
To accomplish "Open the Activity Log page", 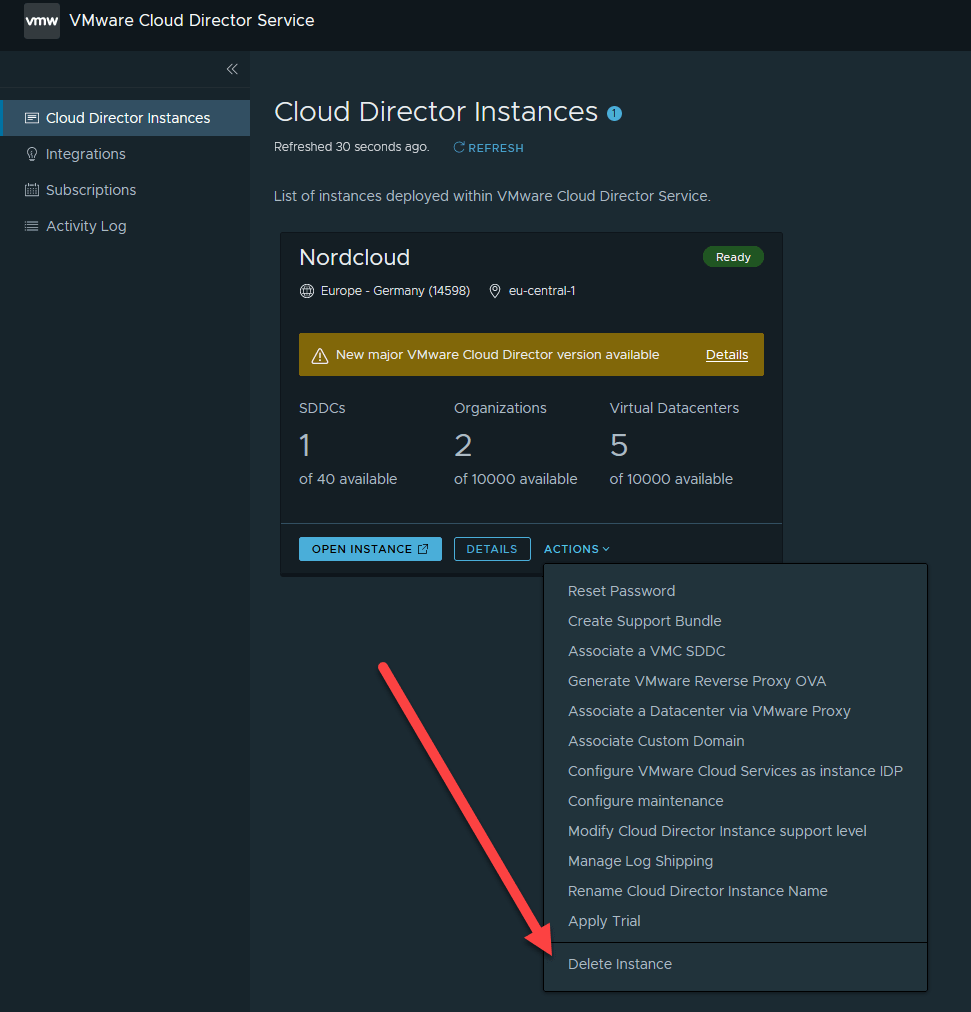I will pyautogui.click(x=85, y=226).
